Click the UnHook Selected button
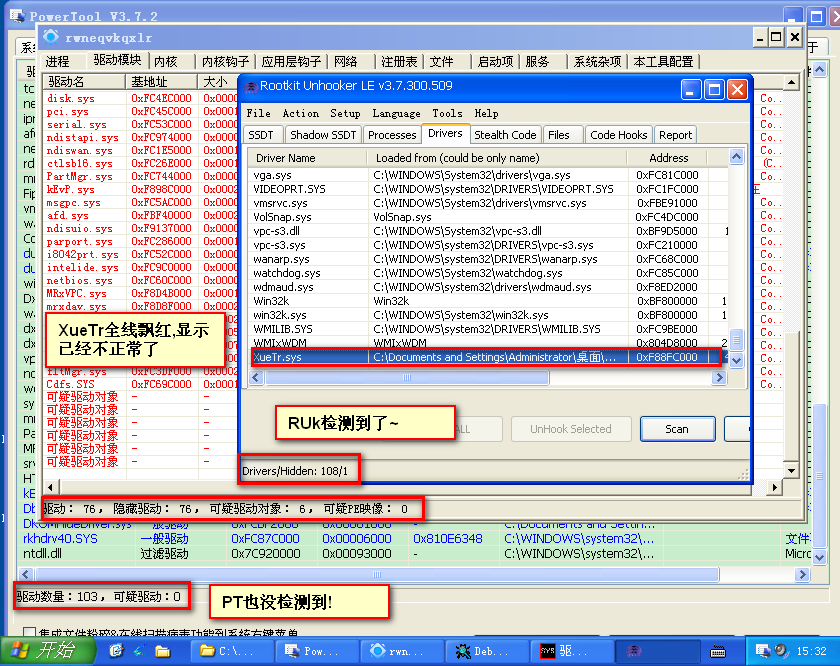 571,429
